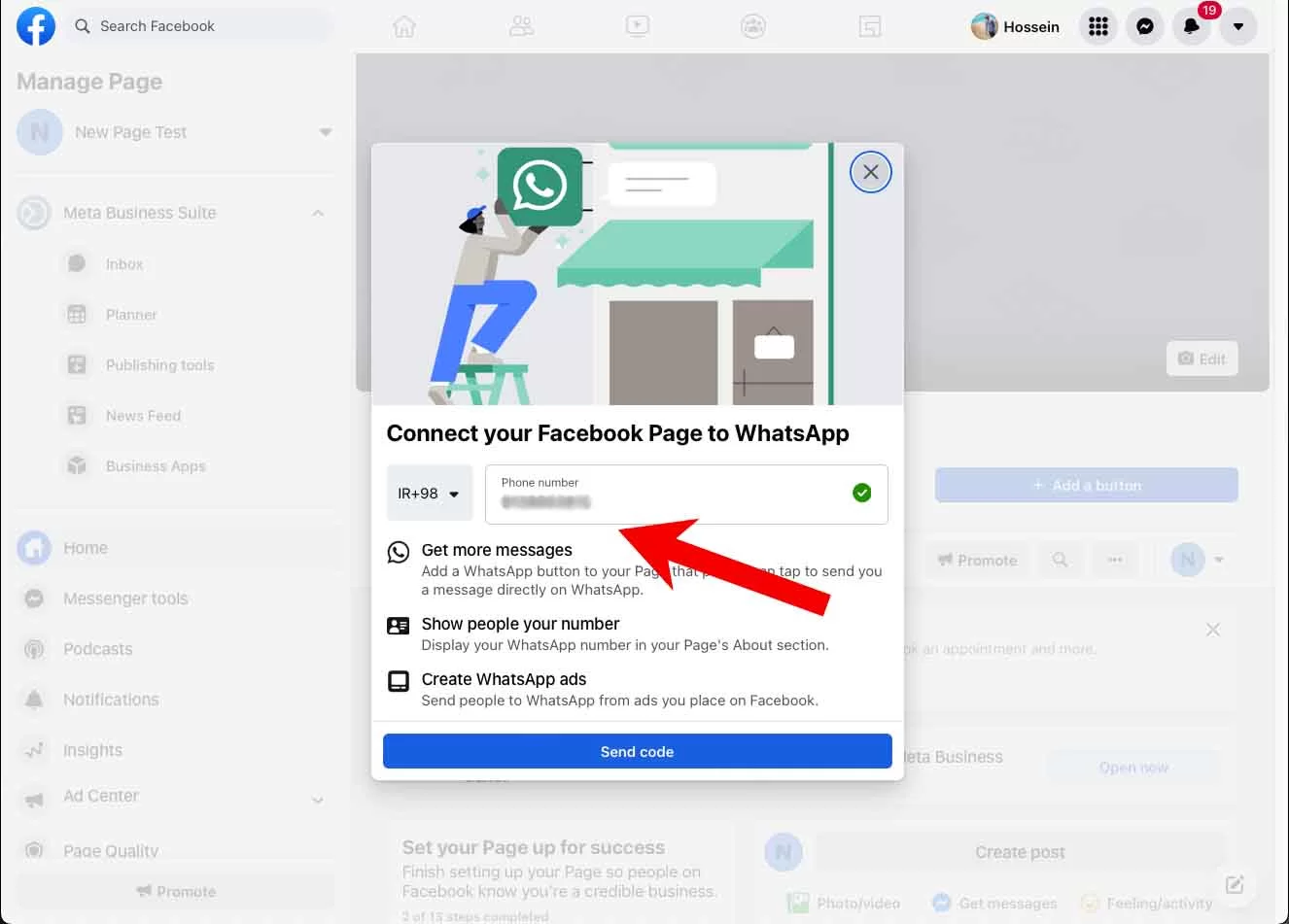
Task: Expand the Ad Center section
Action: (318, 800)
